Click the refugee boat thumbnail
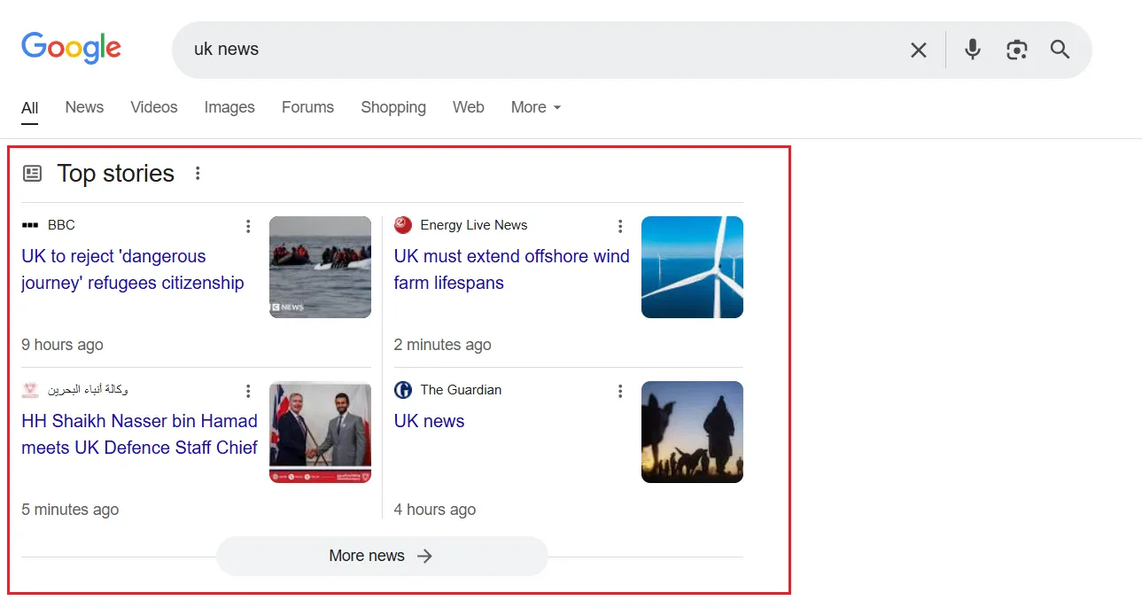This screenshot has width=1142, height=608. pos(320,267)
